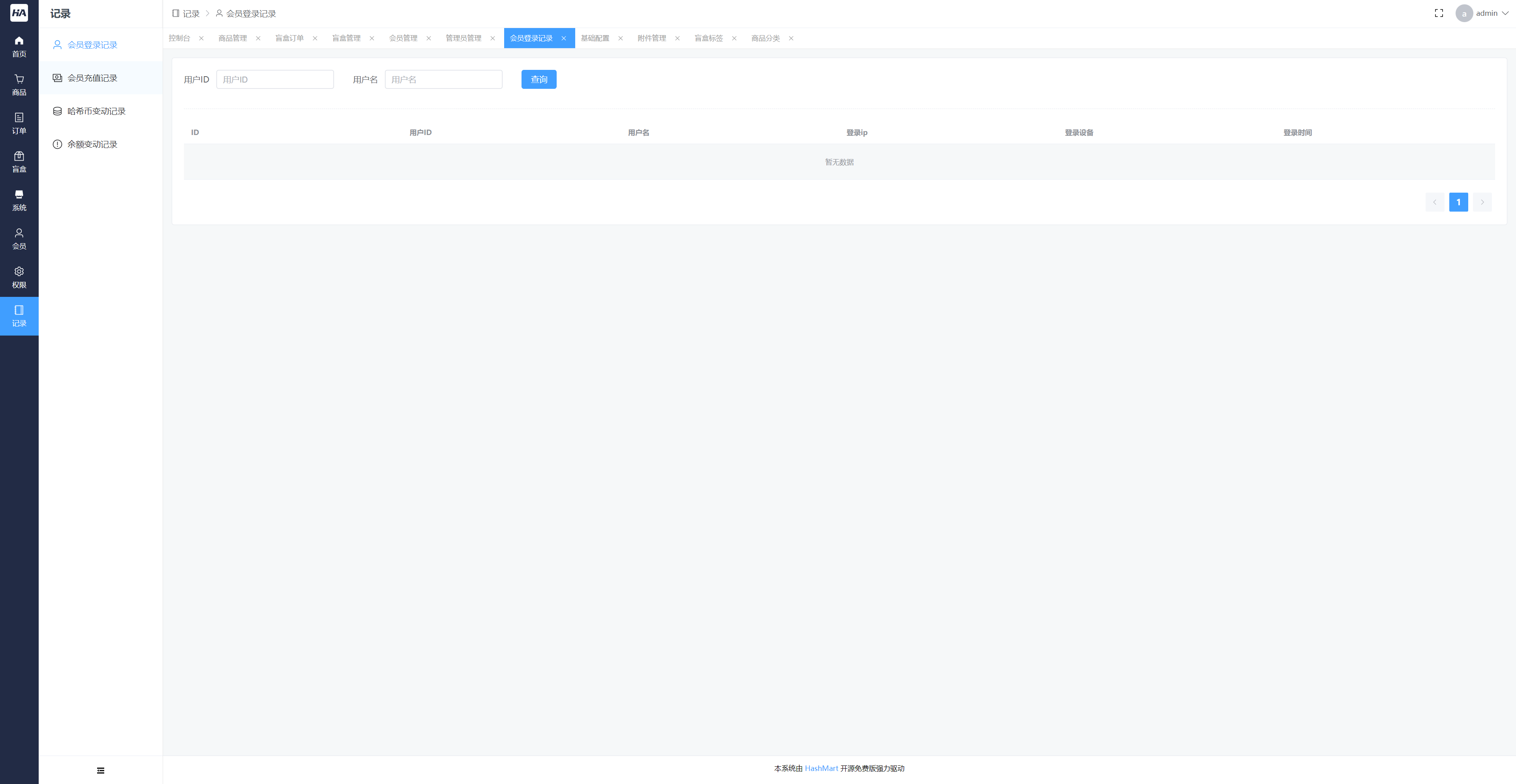Viewport: 1516px width, 784px height.
Task: Collapse the submenu using the fold icon
Action: [101, 770]
